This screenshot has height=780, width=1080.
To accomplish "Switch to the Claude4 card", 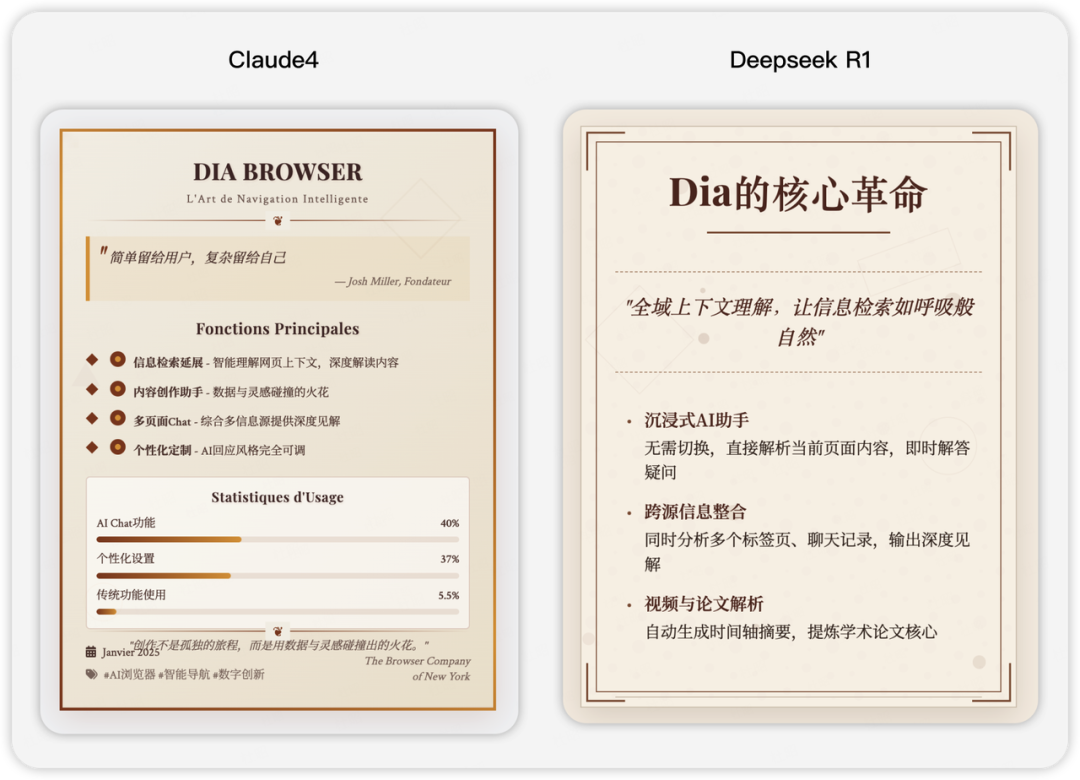I will tap(272, 60).
